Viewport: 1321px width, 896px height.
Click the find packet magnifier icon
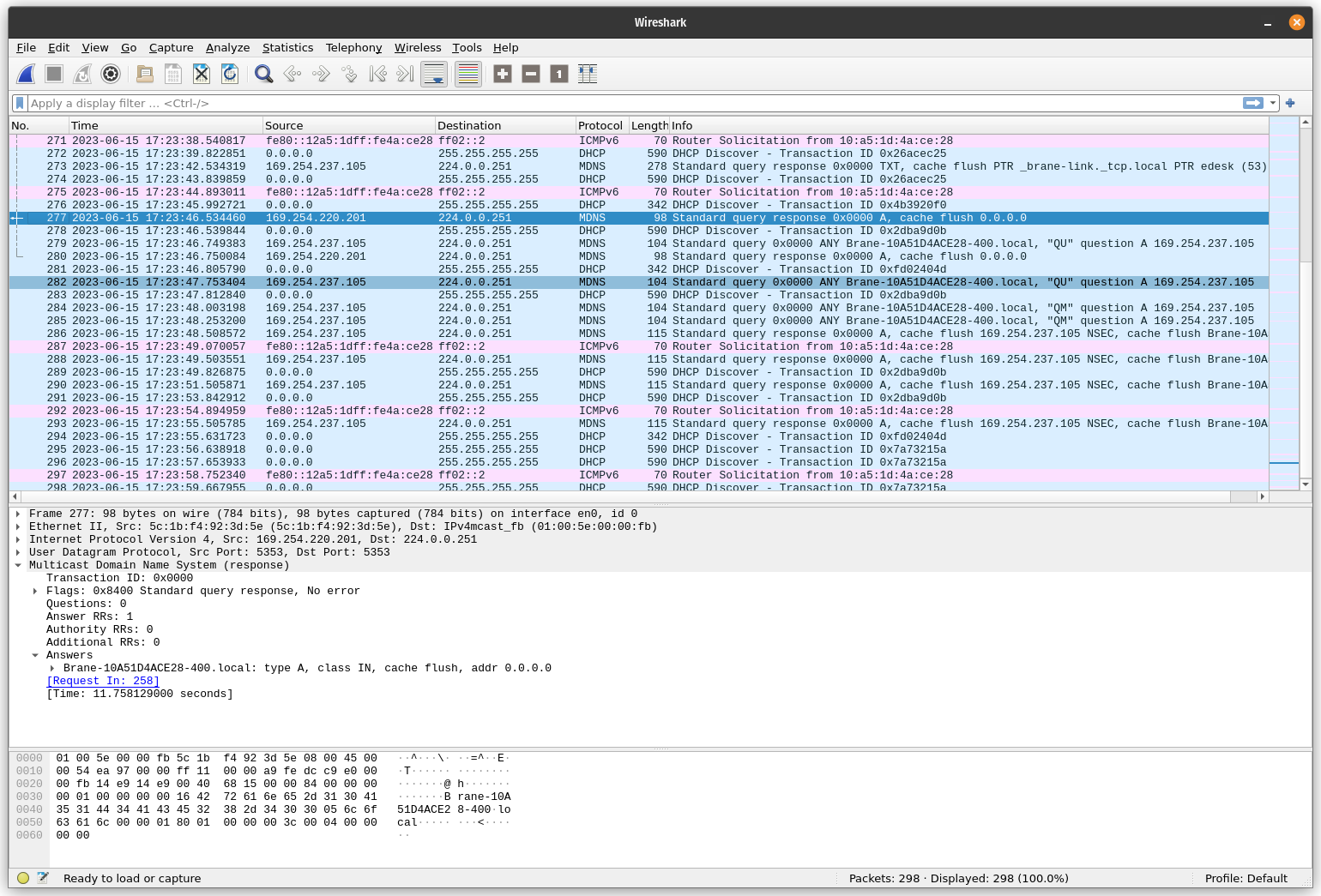pos(264,75)
